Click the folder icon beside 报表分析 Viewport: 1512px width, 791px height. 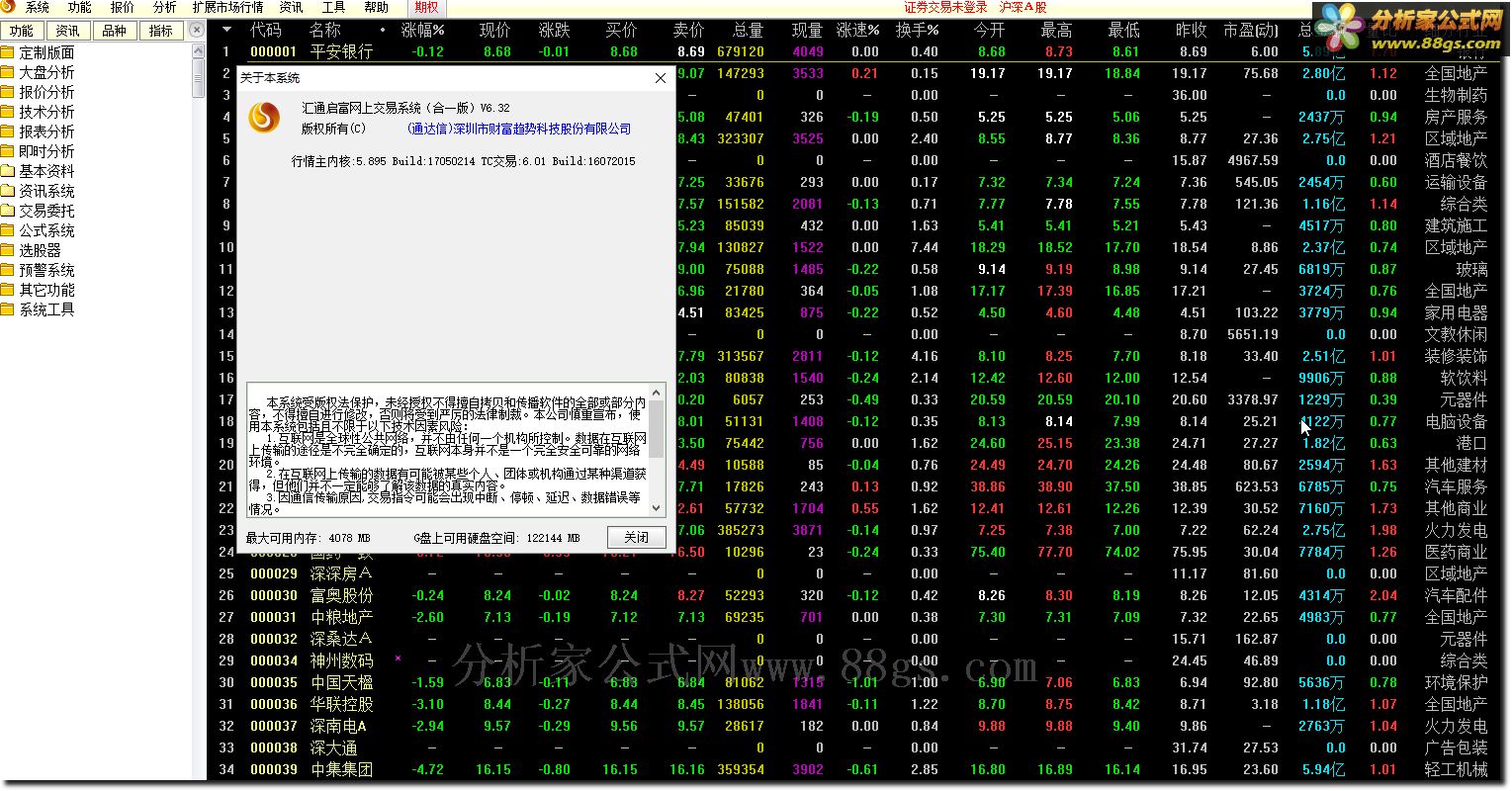(8, 132)
